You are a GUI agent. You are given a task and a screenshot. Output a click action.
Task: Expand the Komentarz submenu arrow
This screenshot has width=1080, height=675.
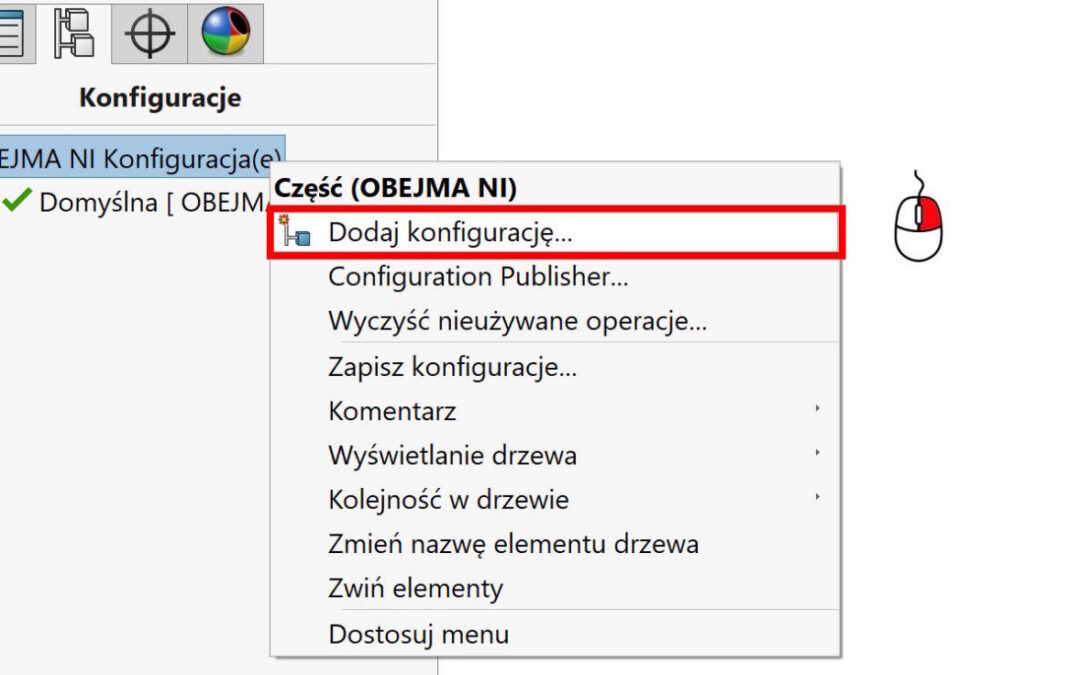[x=817, y=409]
